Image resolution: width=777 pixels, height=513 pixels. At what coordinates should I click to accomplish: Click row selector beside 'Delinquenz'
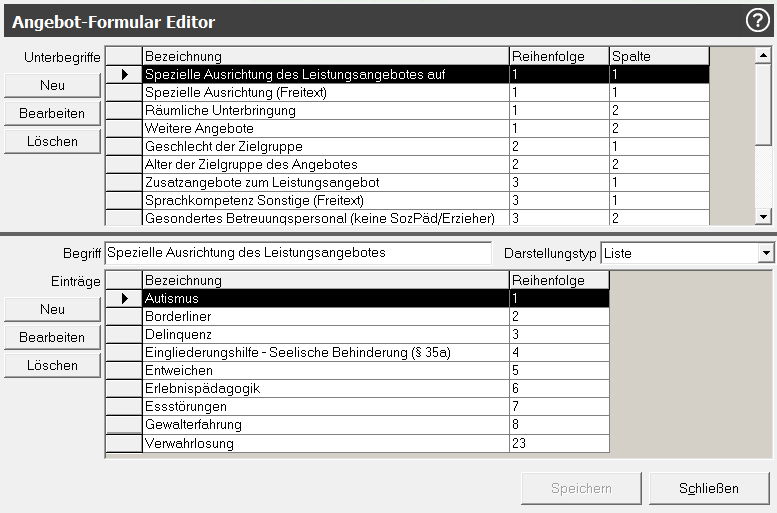pyautogui.click(x=124, y=334)
